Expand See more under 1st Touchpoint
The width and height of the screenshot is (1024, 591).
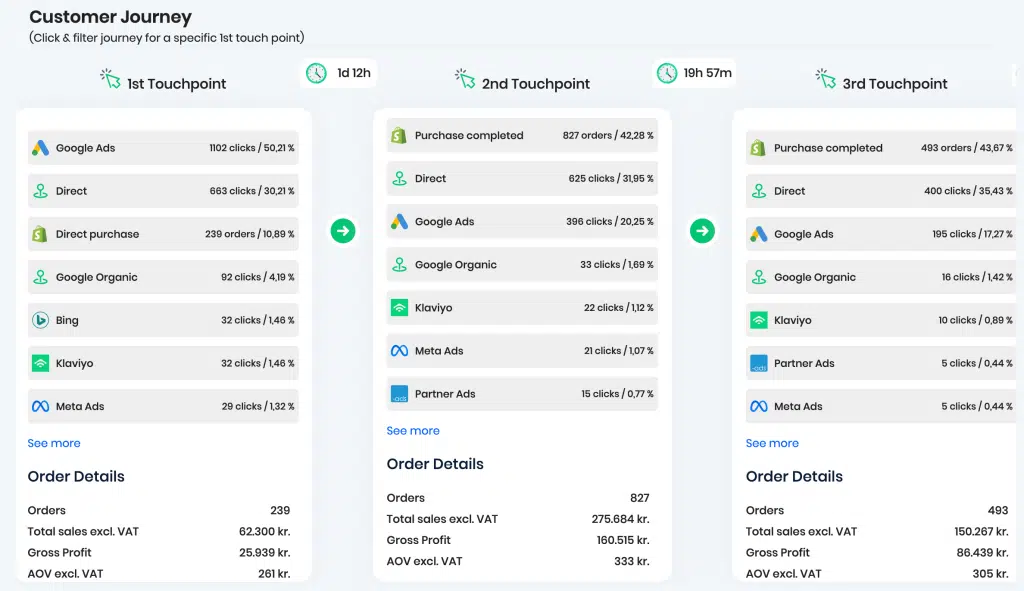point(54,443)
